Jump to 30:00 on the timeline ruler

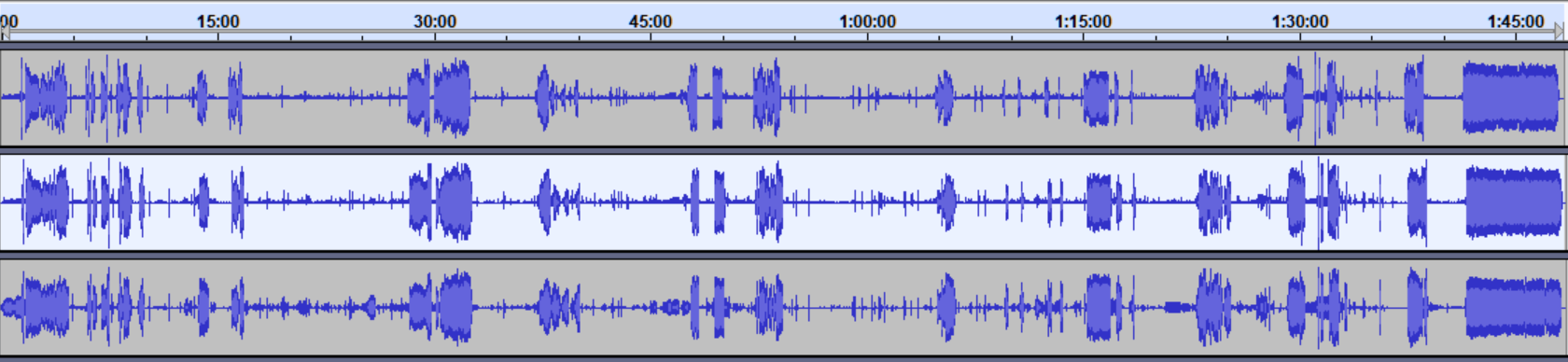pos(435,21)
